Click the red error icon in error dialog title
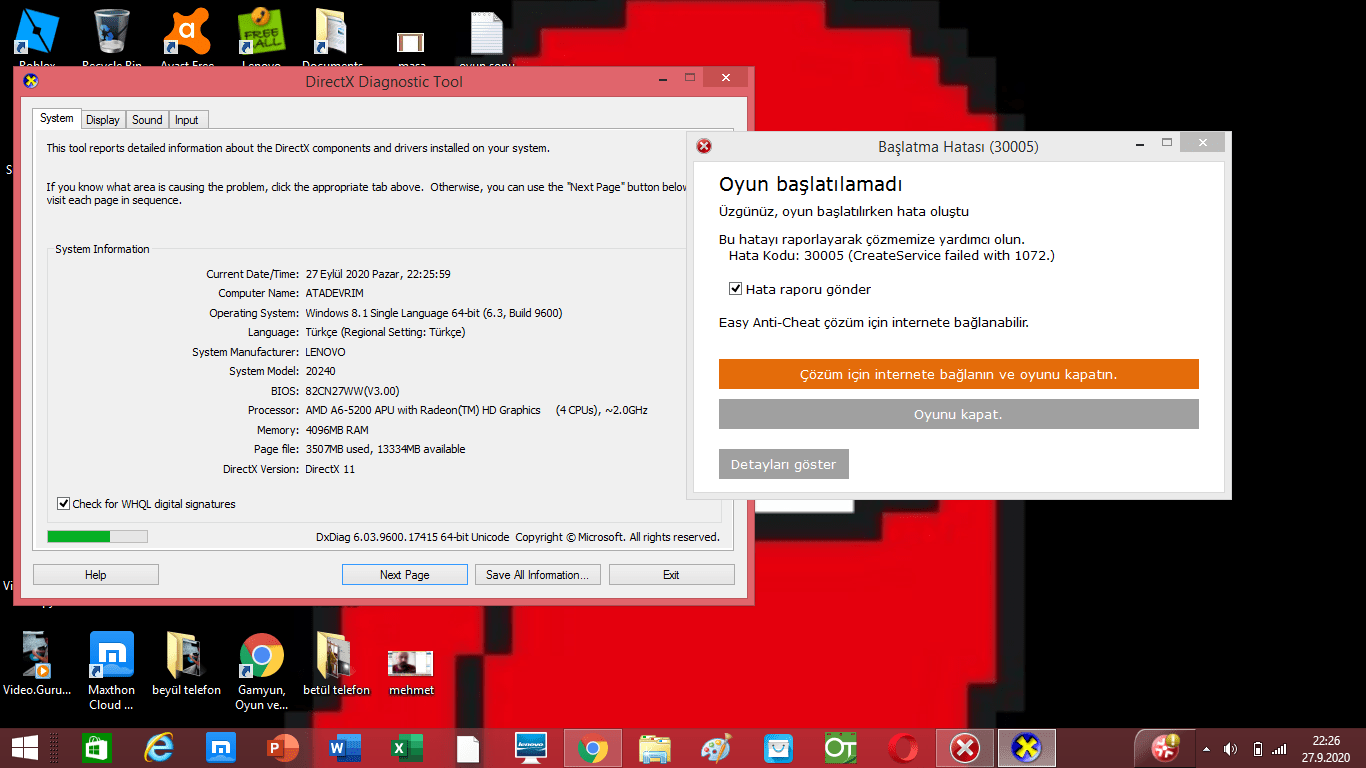 click(704, 146)
